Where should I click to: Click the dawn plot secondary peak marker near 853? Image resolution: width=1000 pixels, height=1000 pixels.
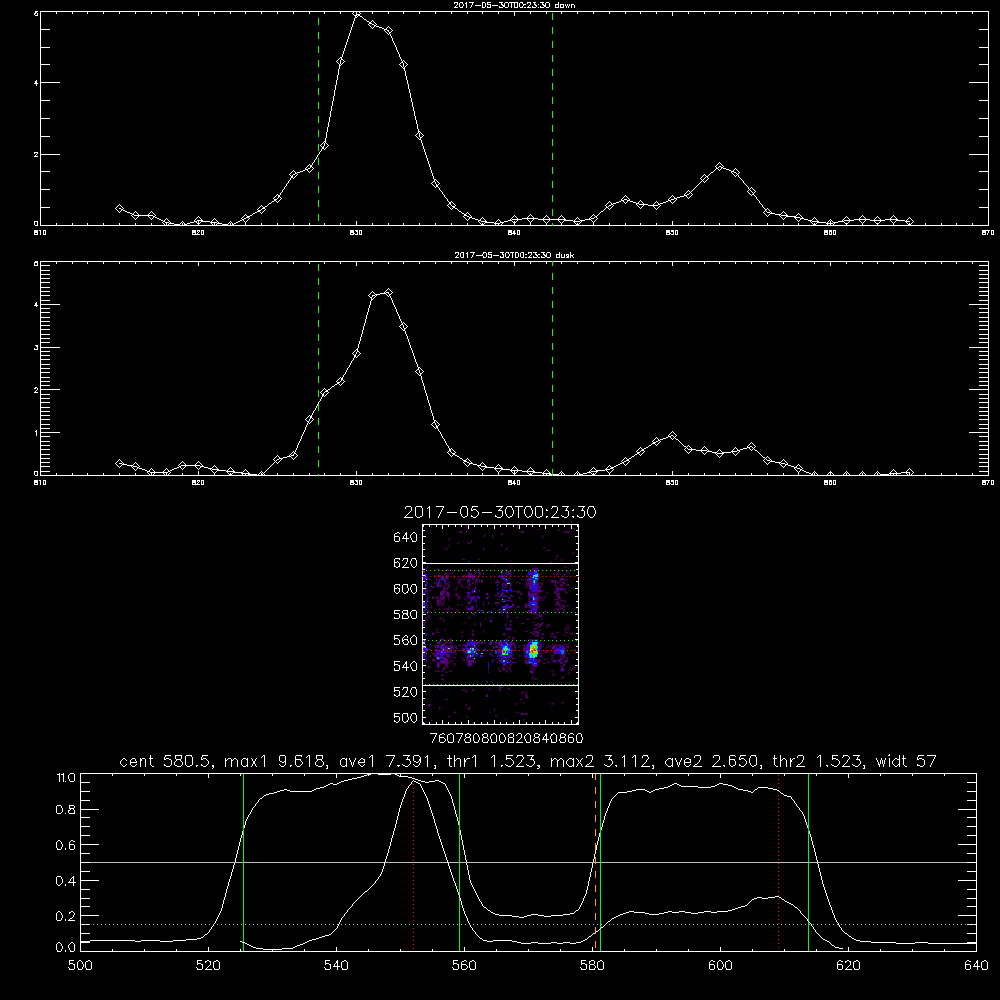(x=720, y=166)
